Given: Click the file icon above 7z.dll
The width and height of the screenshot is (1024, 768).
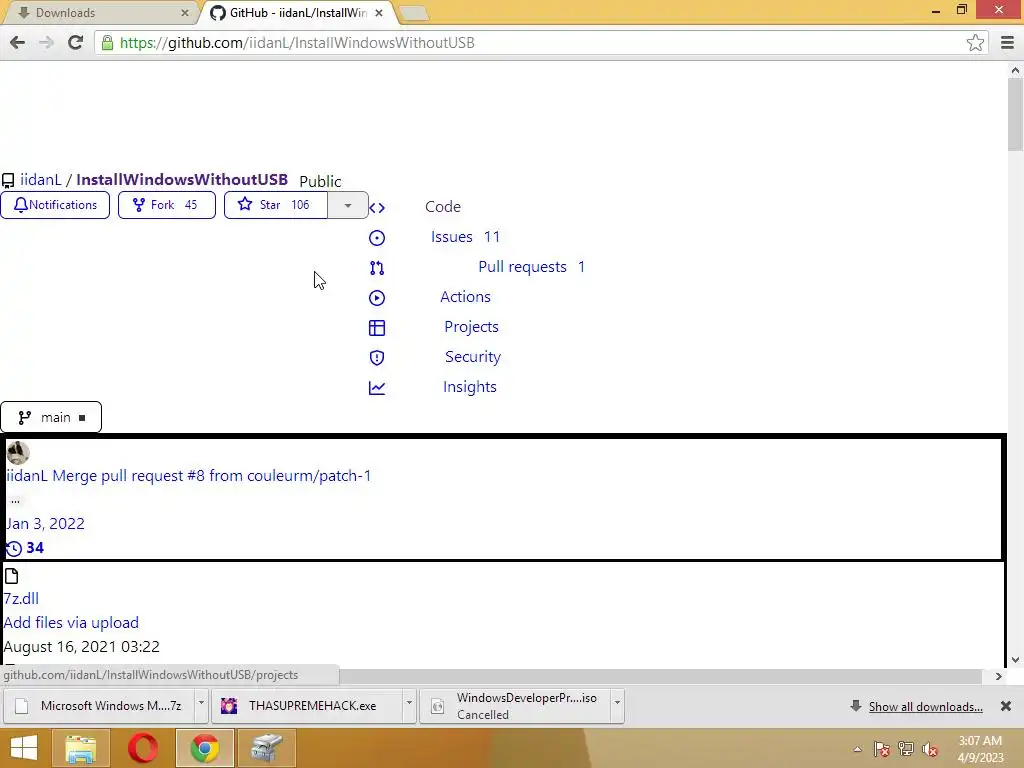Looking at the screenshot, I should 11,576.
